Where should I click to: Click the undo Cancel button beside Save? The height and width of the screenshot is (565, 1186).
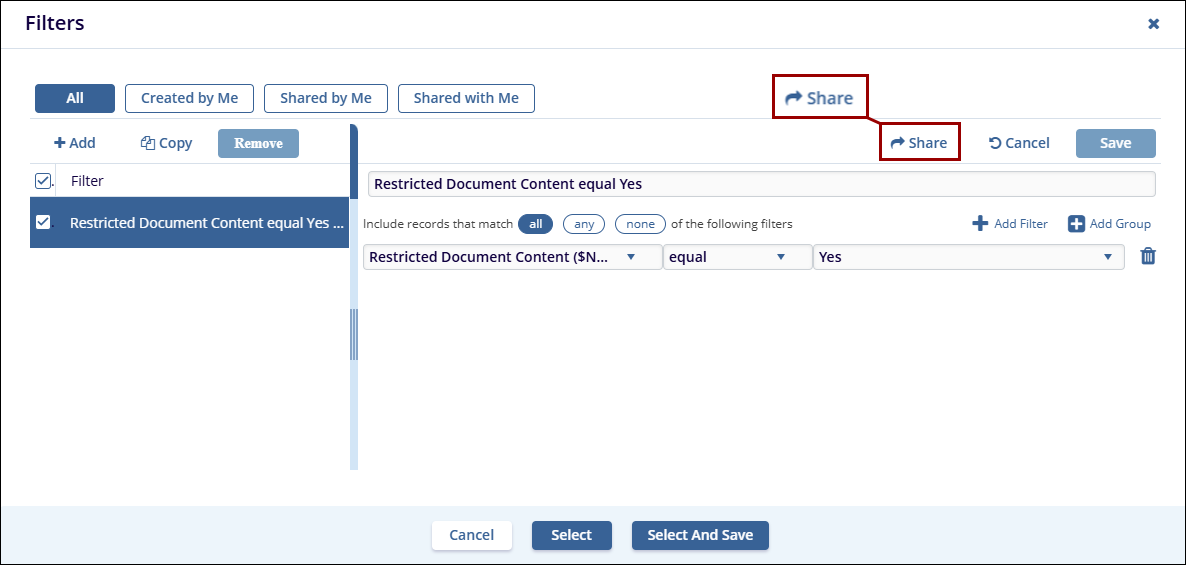coord(1019,143)
